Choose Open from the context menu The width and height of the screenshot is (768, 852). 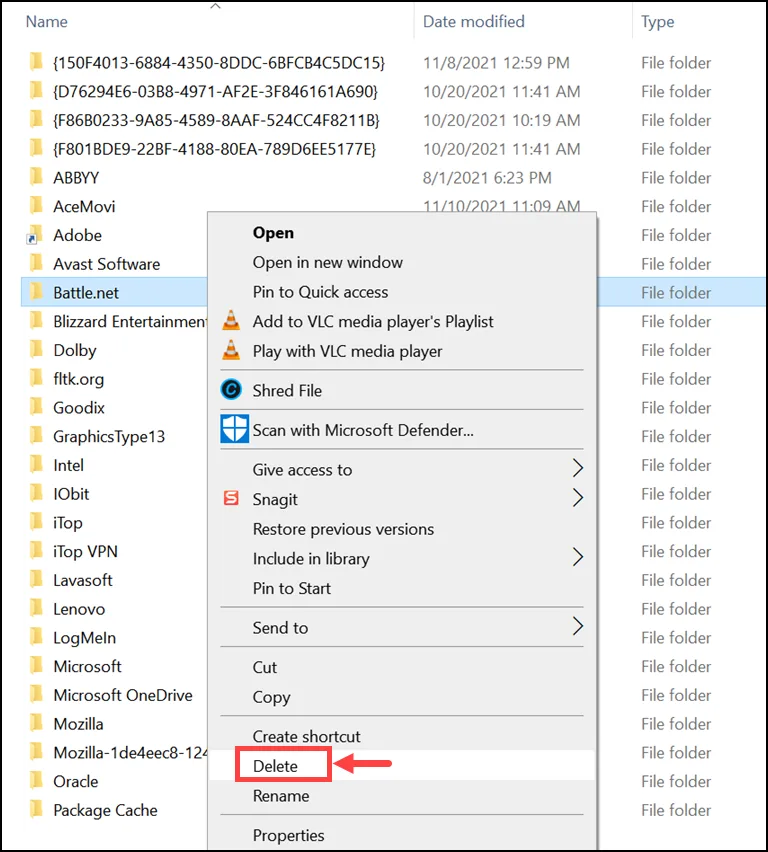273,233
